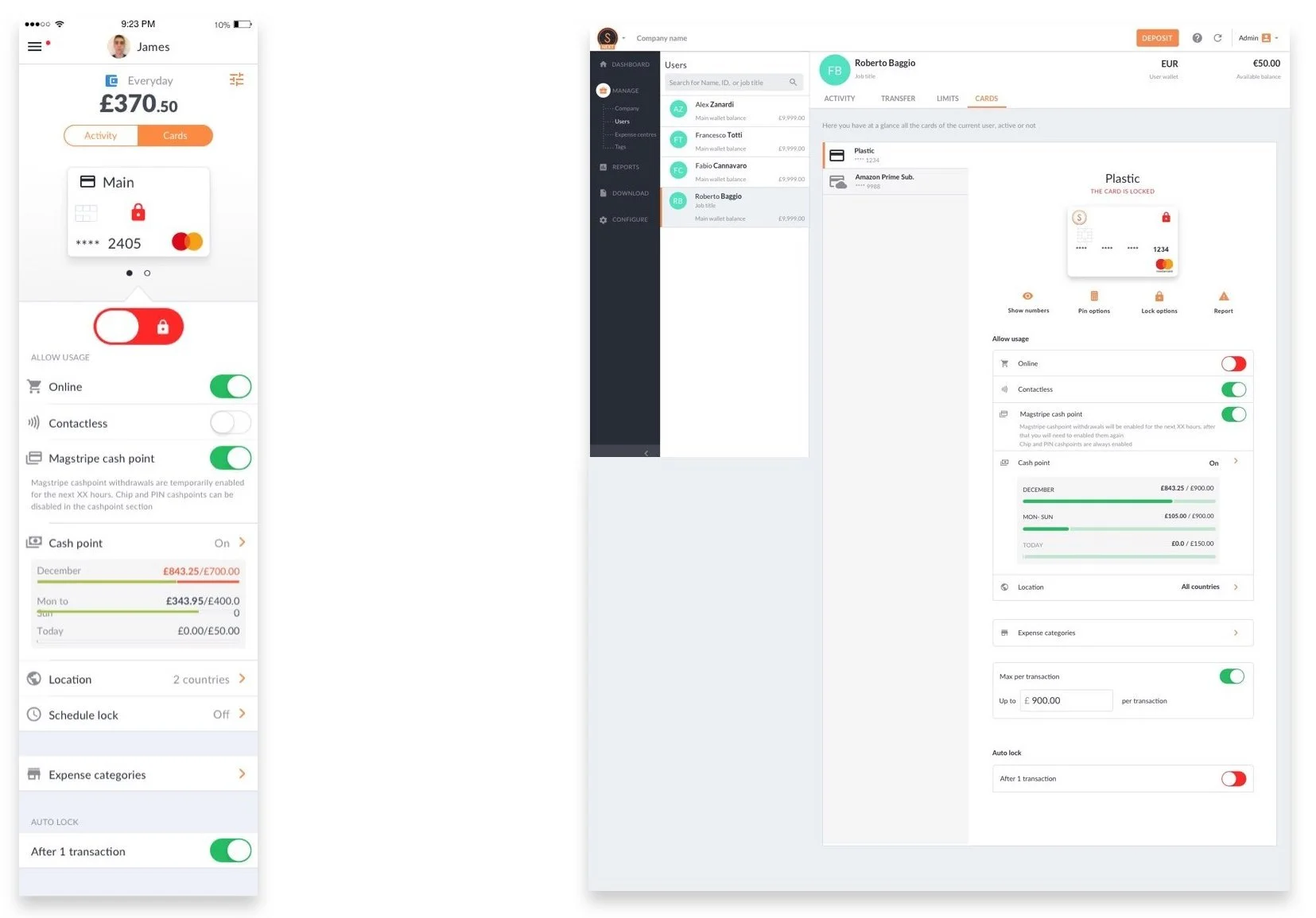The height and width of the screenshot is (918, 1316).
Task: Toggle Magstripe cash point in mobile app
Action: [x=231, y=458]
